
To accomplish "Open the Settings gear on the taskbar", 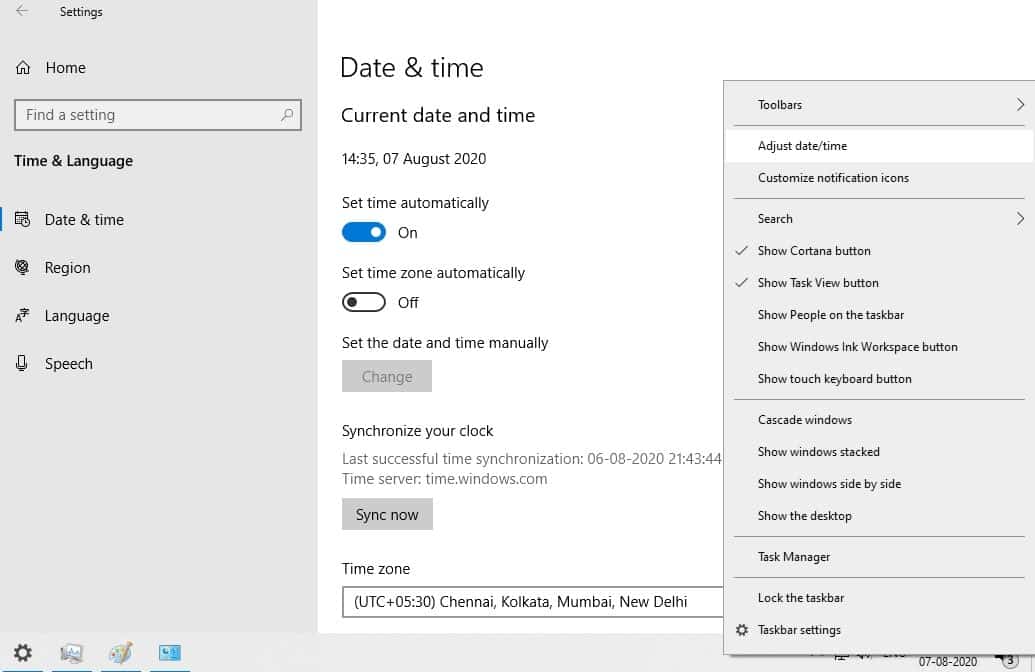I will [x=22, y=651].
